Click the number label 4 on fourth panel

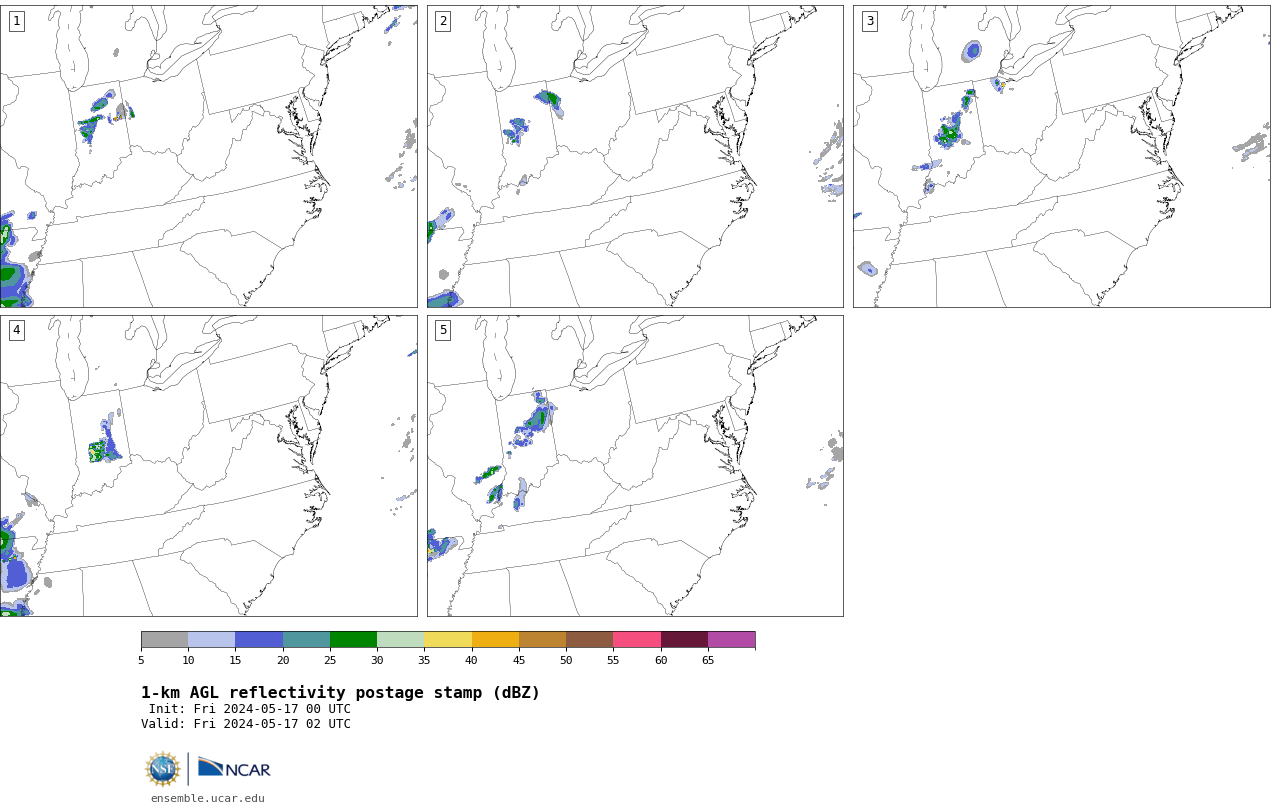click(16, 330)
